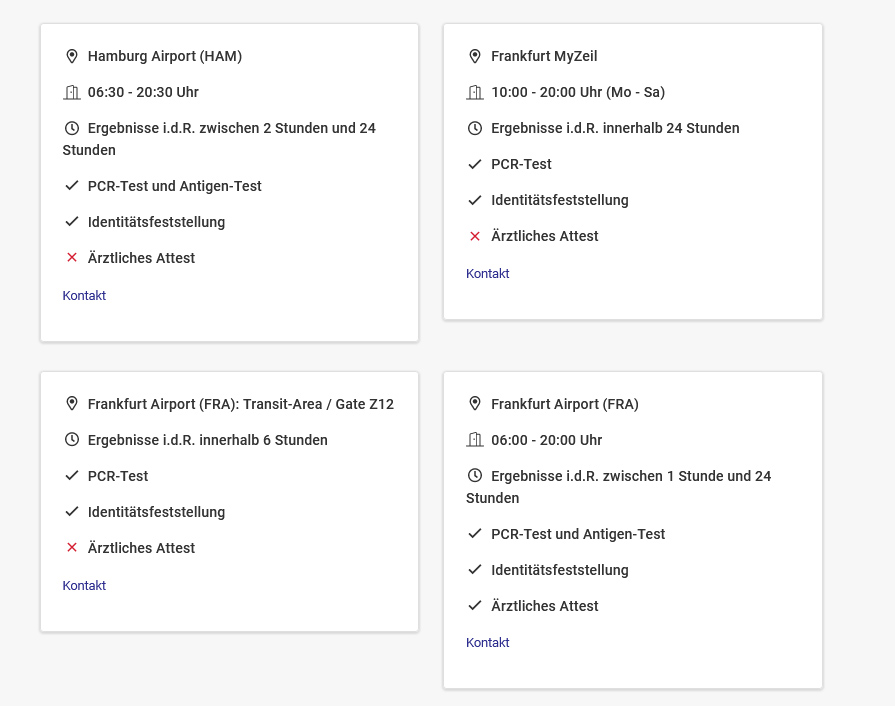
Task: Click the clock icon in Hamburg Airport card
Action: [x=72, y=128]
